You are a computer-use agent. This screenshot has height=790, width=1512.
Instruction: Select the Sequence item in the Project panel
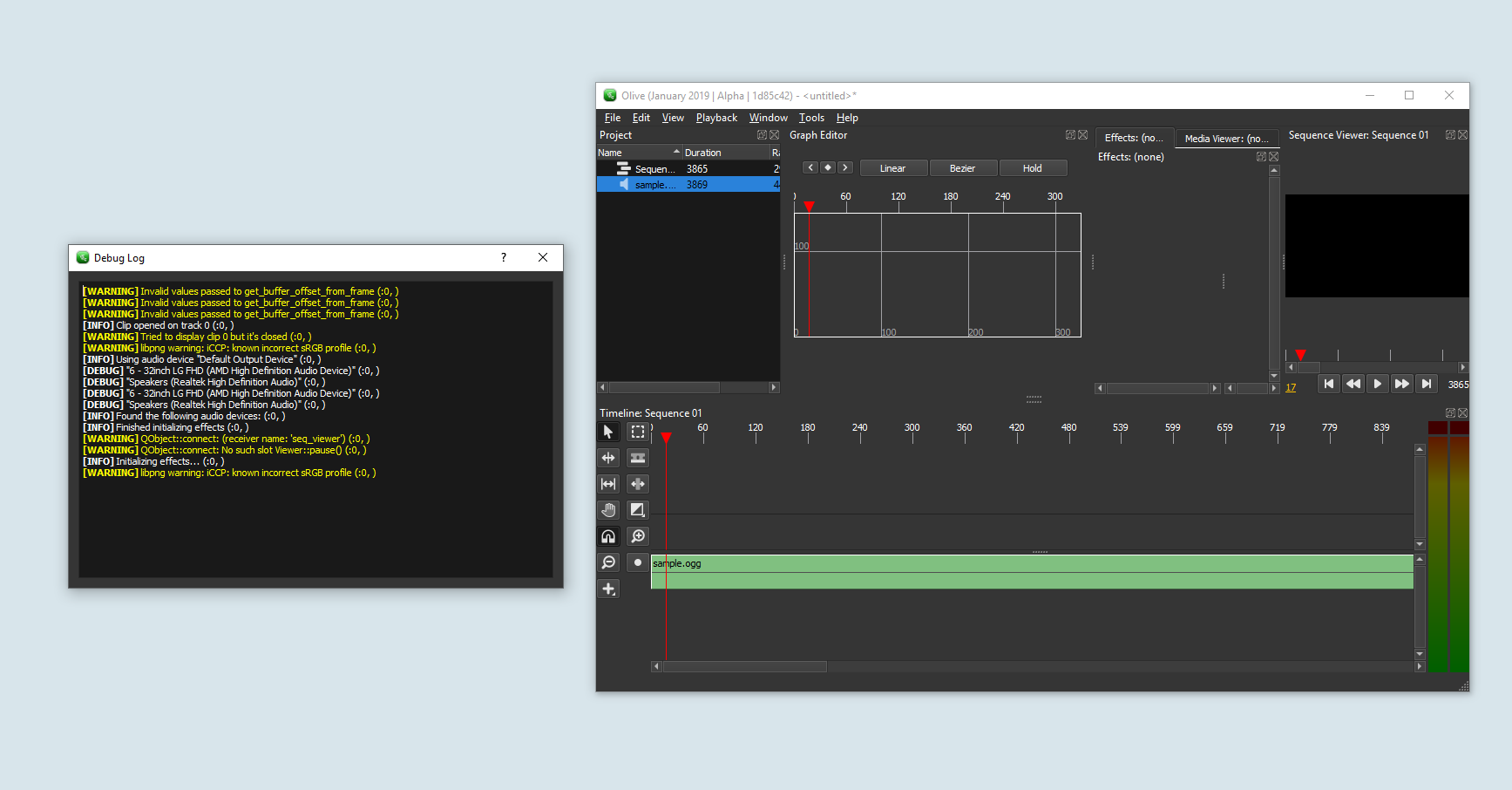tap(688, 169)
